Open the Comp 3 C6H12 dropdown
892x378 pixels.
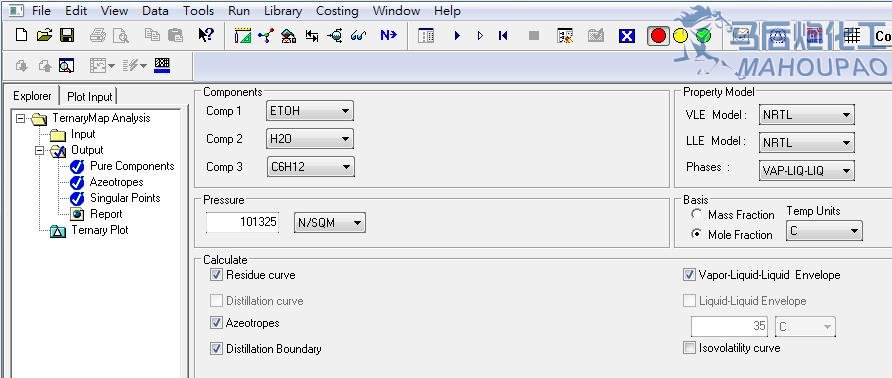point(310,167)
